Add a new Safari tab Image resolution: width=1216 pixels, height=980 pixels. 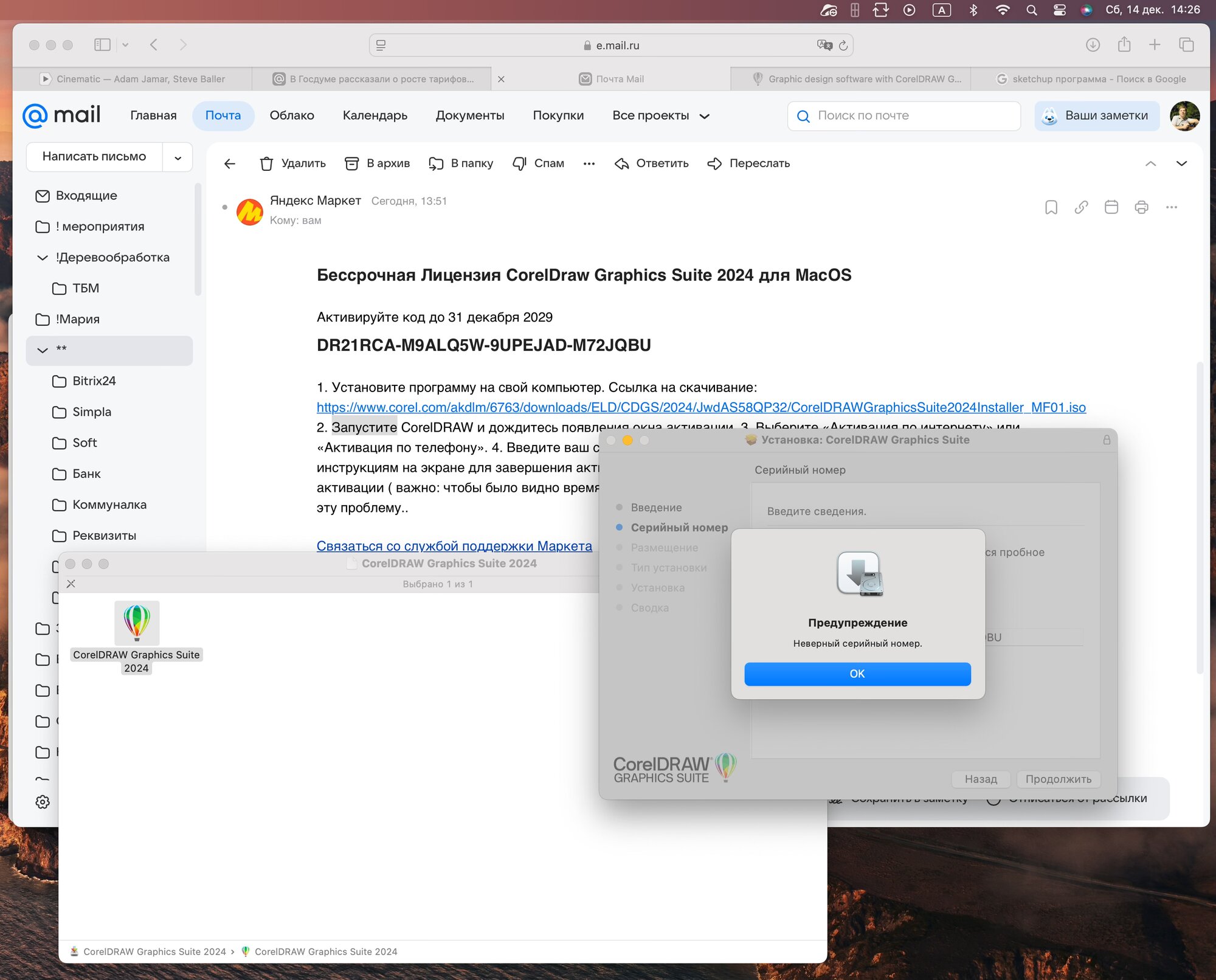[x=1155, y=44]
